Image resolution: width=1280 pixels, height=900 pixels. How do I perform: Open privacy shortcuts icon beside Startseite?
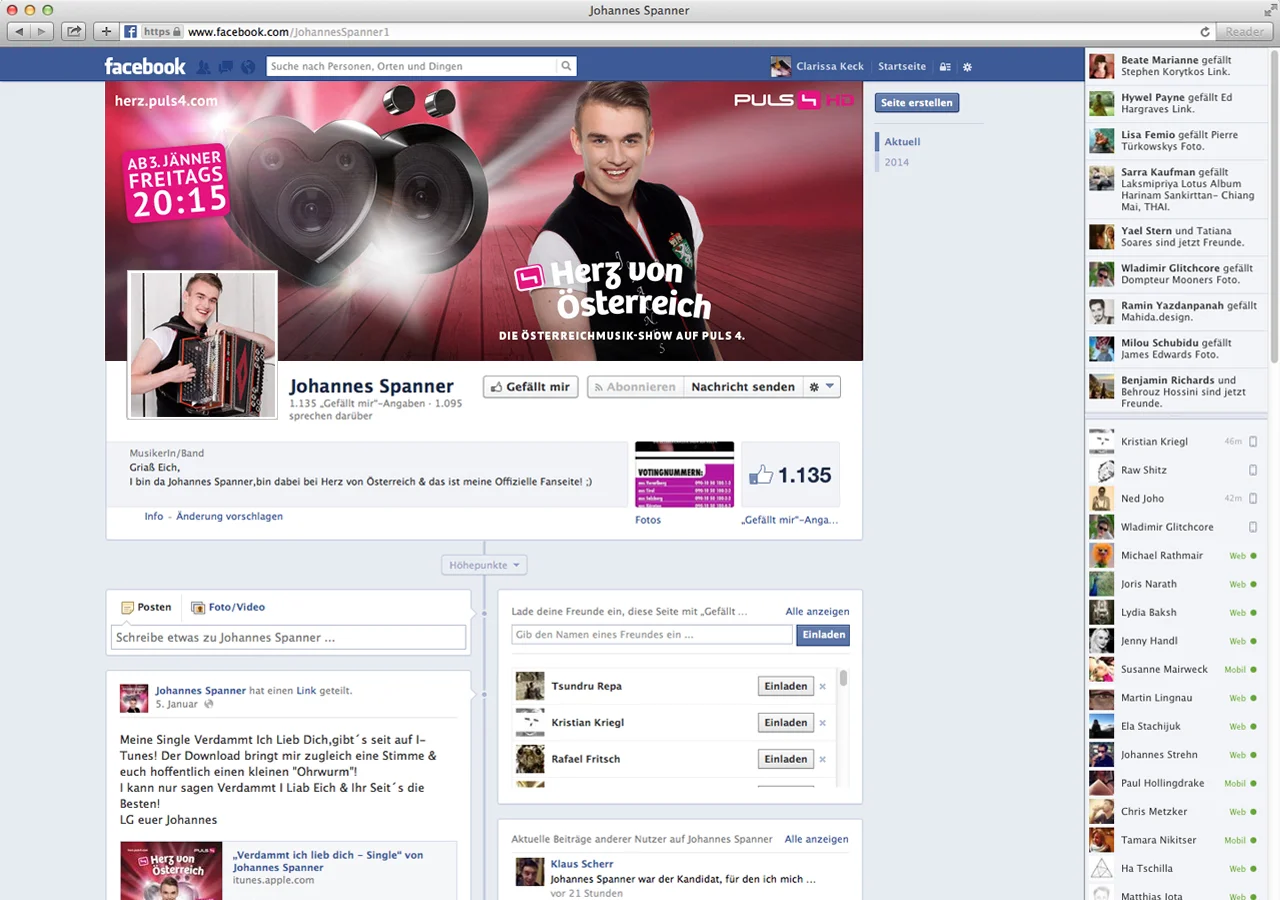[945, 67]
